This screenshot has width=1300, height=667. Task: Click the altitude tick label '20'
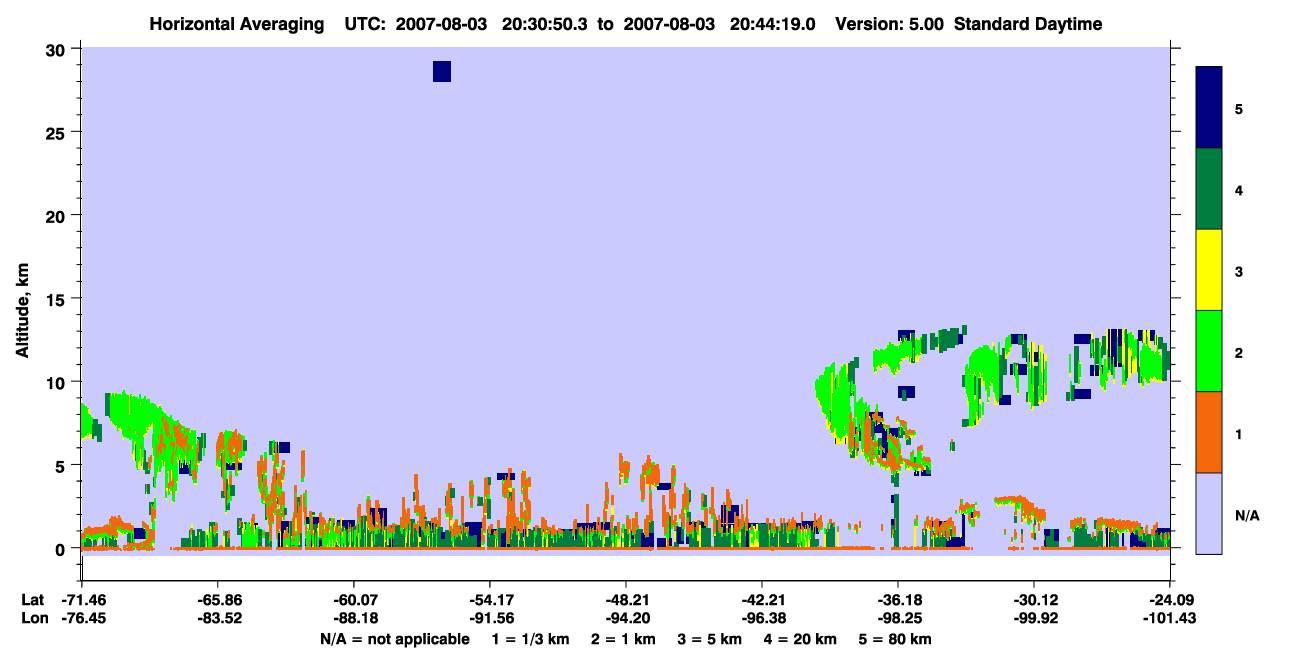58,215
